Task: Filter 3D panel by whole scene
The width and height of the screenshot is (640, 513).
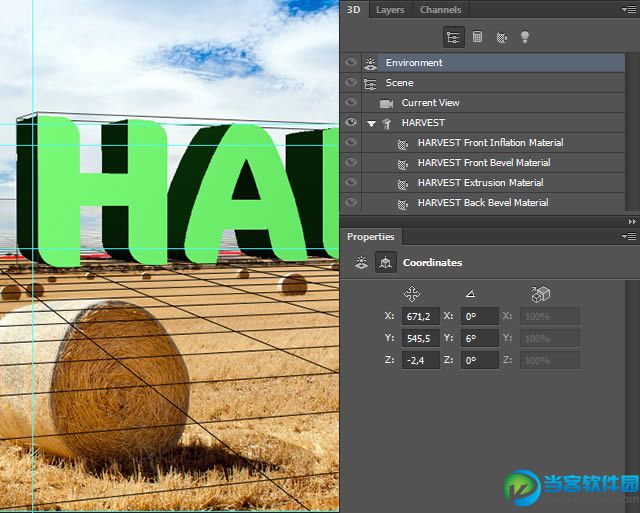Action: click(453, 37)
